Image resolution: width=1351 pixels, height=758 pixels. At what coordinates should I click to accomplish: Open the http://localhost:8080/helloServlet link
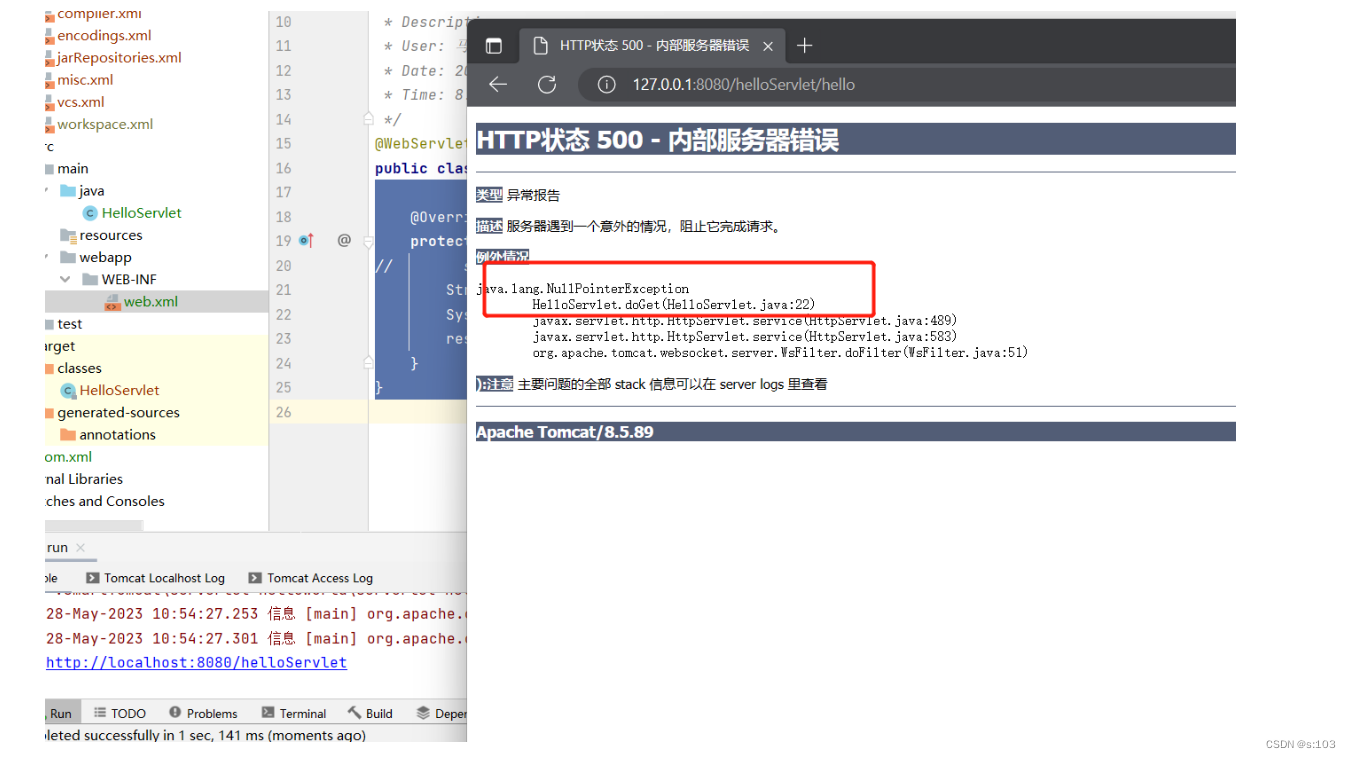196,662
